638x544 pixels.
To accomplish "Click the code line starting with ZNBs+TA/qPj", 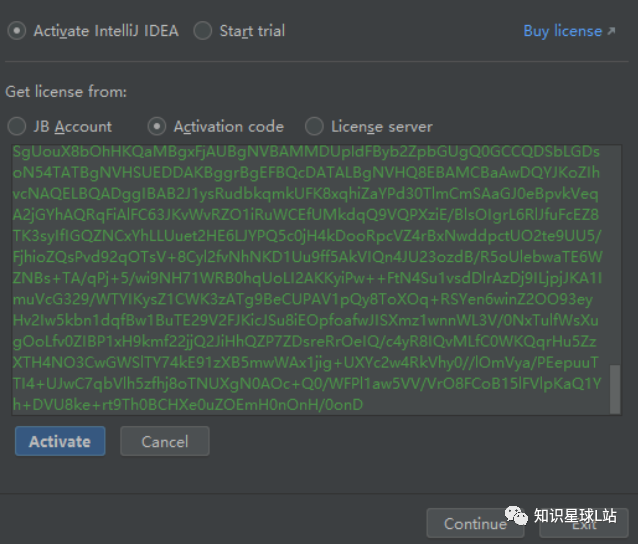I will click(307, 278).
